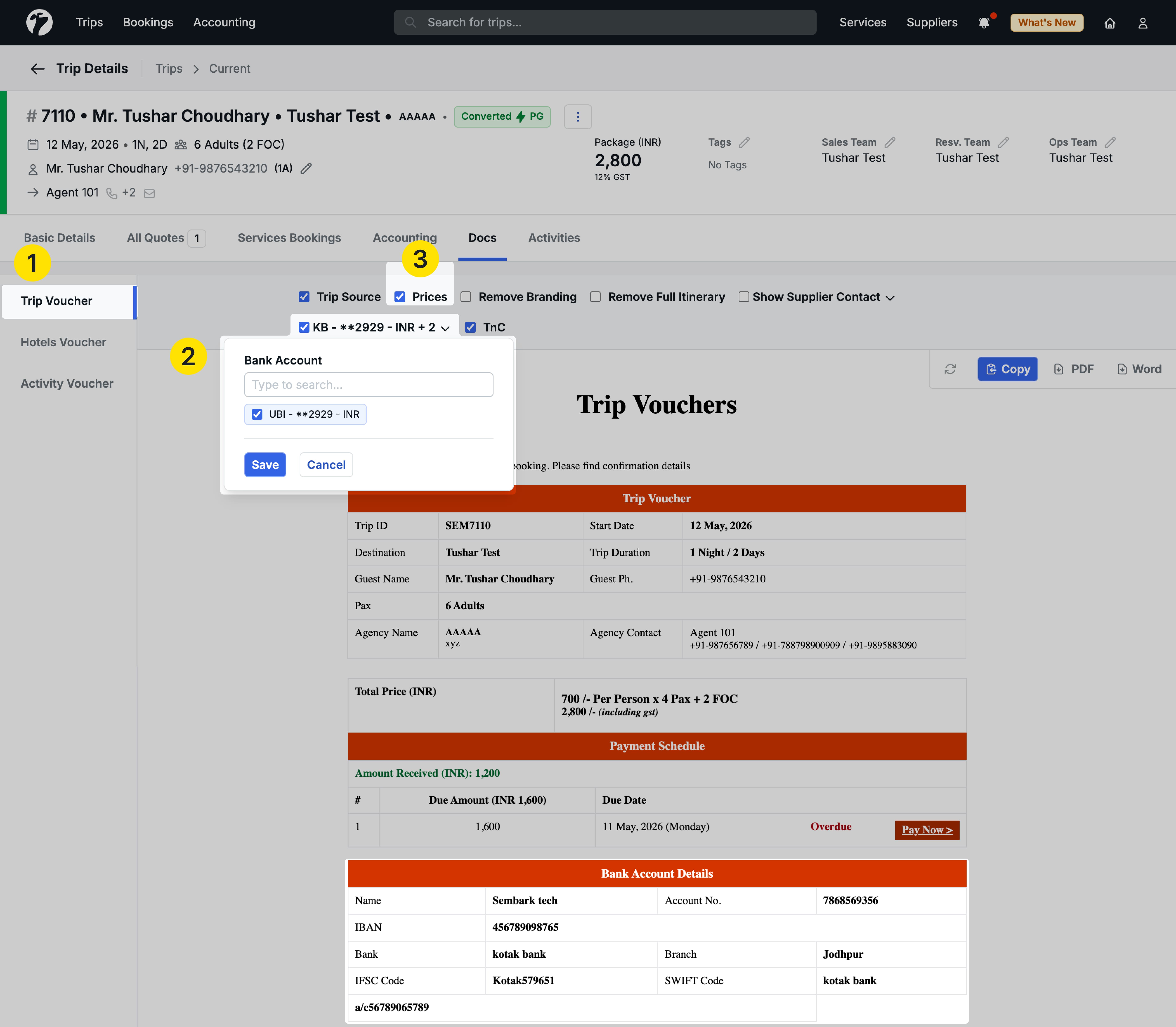Click the Agent 101 link in header
This screenshot has height=1027, width=1176.
tap(72, 193)
